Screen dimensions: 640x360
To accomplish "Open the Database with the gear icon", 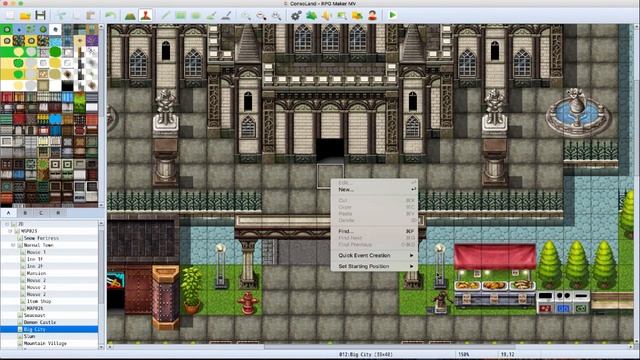I will (296, 16).
